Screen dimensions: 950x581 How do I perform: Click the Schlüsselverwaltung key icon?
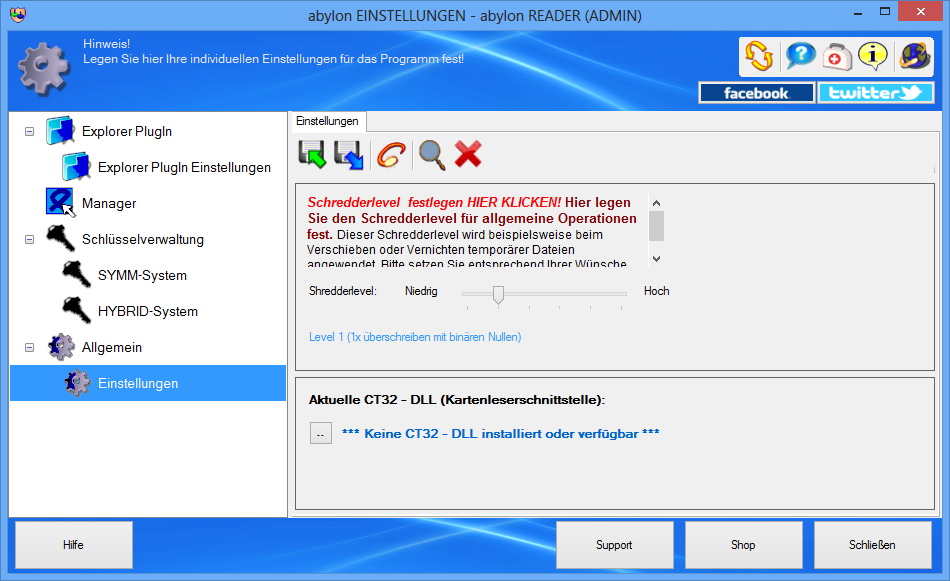[61, 238]
